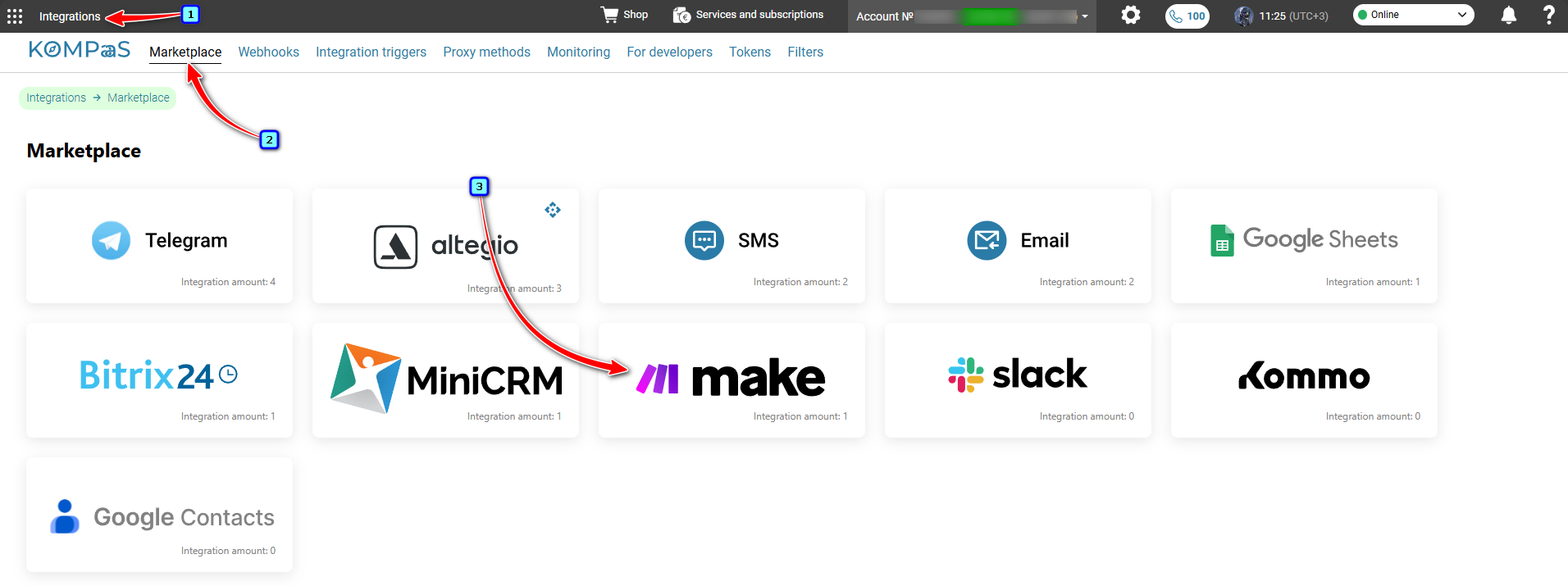Open the Filters tab
Viewport: 1568px width, 586px height.
(x=805, y=52)
